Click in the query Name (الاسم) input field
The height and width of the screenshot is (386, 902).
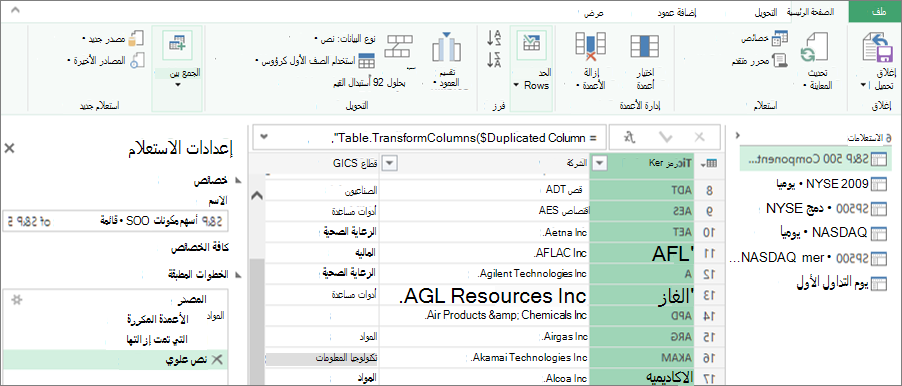click(x=116, y=221)
